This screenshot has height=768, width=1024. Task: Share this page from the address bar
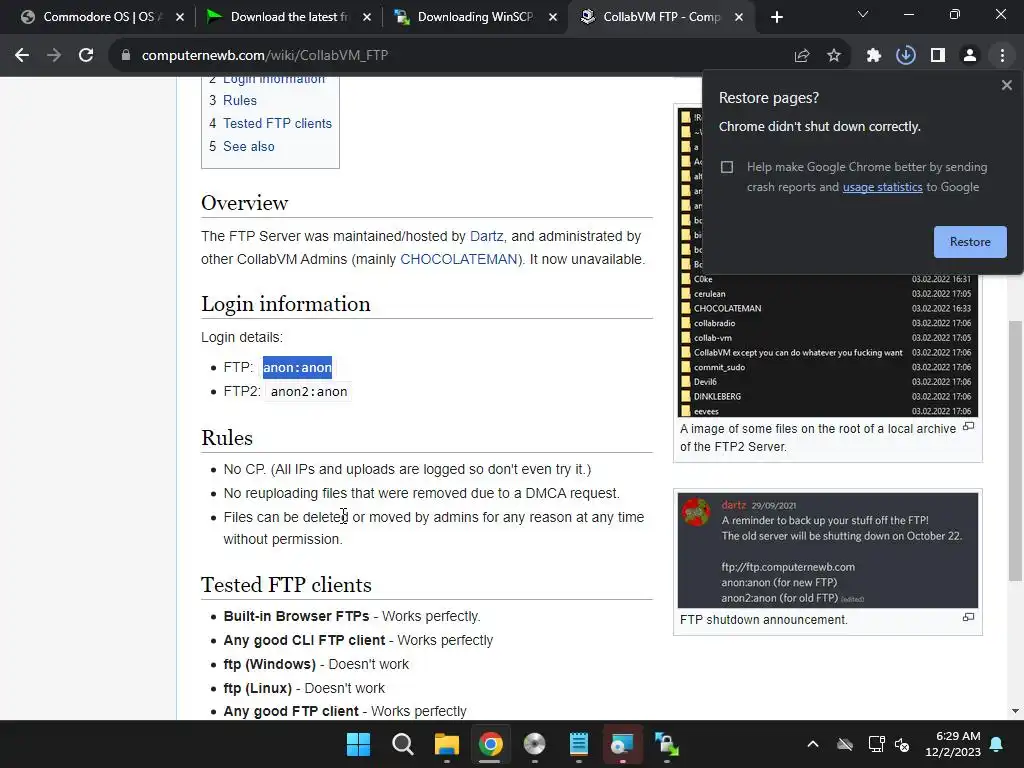pyautogui.click(x=802, y=56)
